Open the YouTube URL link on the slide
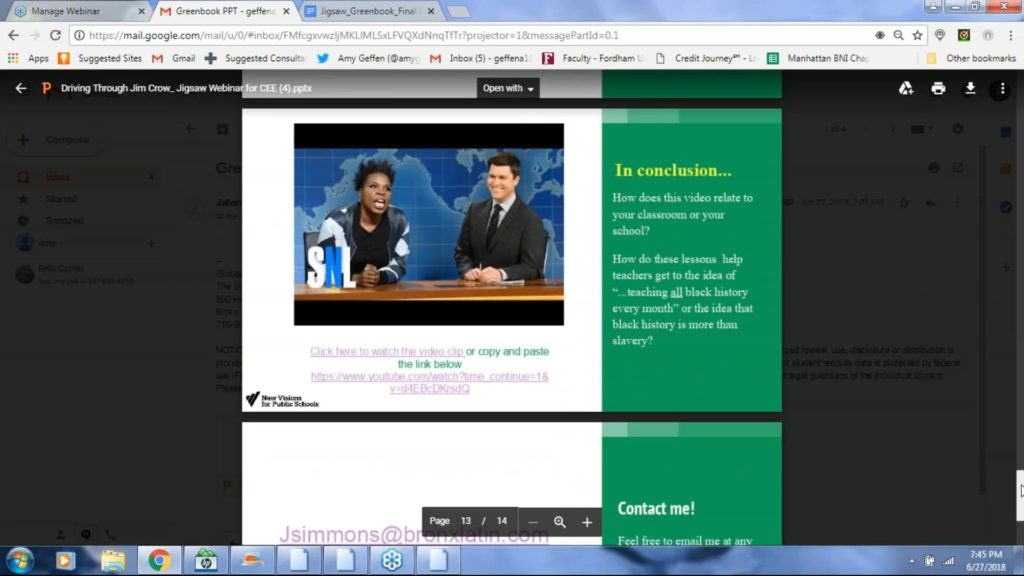The width and height of the screenshot is (1024, 576). (x=429, y=383)
